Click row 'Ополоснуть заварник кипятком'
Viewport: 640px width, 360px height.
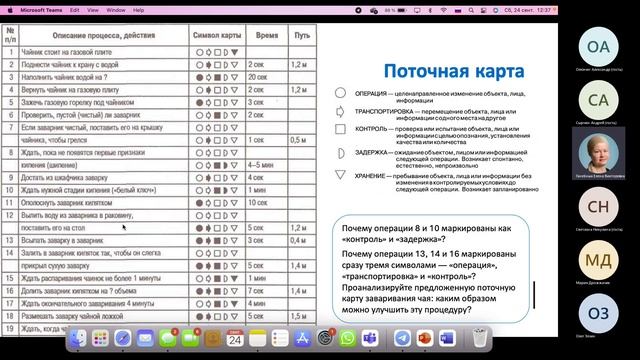(x=159, y=203)
